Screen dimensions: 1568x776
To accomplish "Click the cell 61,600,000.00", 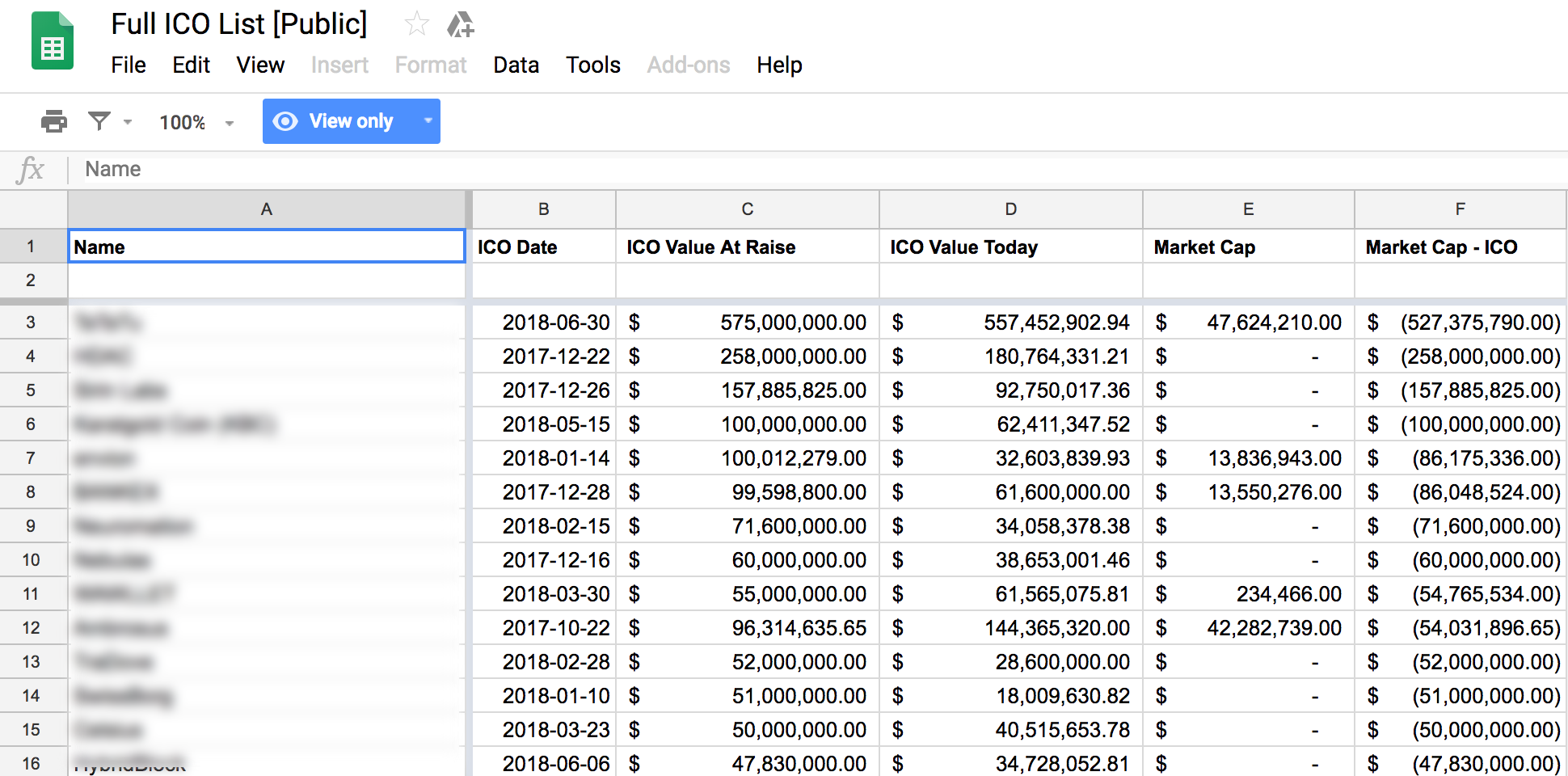I will pos(1011,492).
